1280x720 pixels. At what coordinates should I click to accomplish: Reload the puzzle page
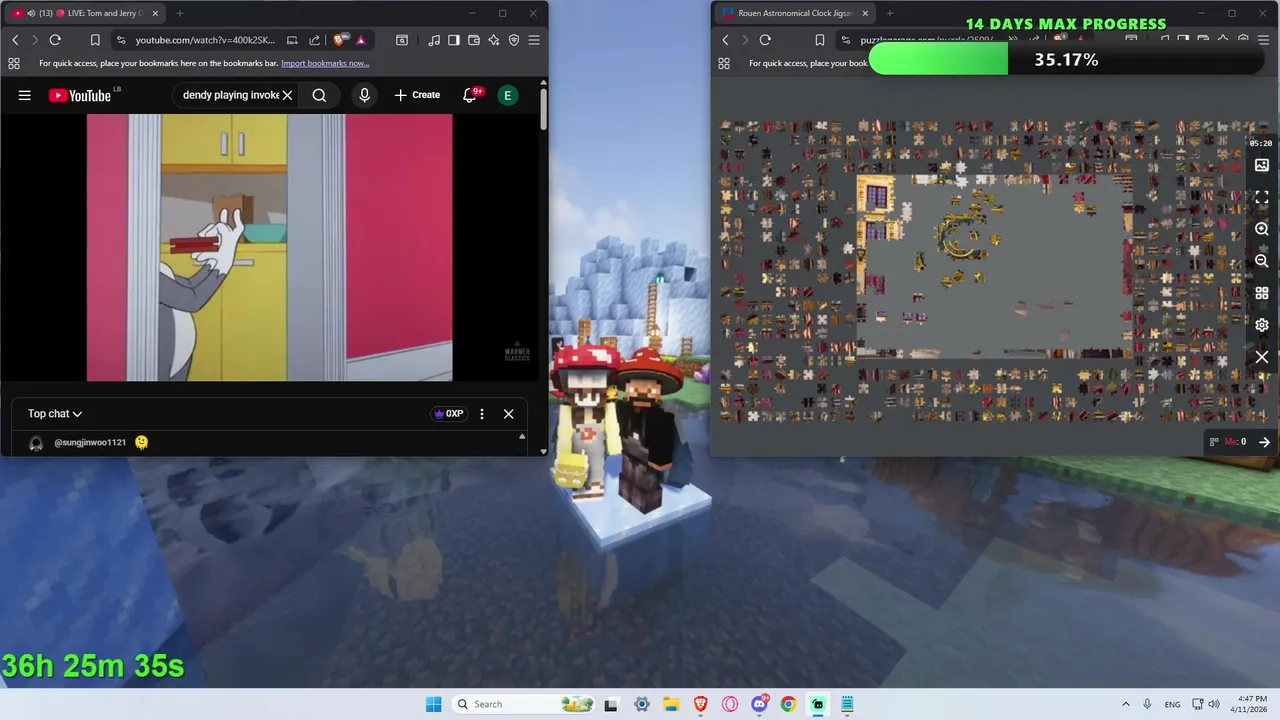(765, 40)
